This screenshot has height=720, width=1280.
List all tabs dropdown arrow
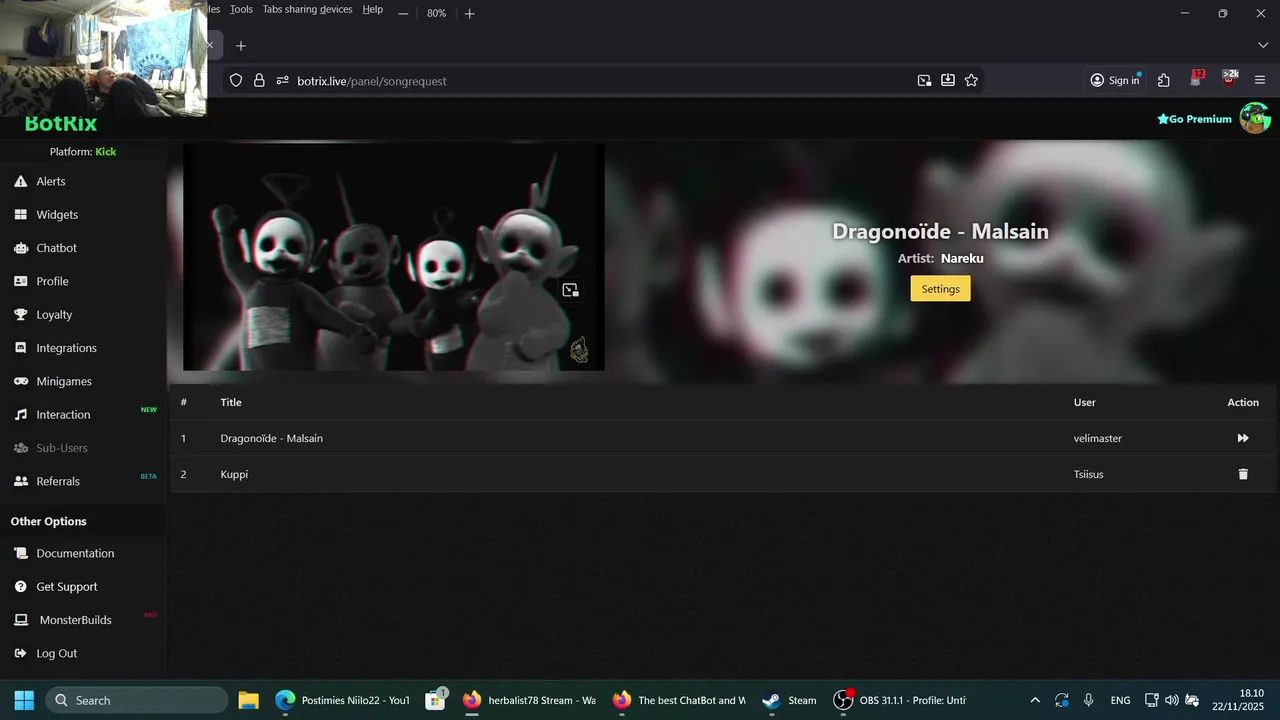[1263, 45]
